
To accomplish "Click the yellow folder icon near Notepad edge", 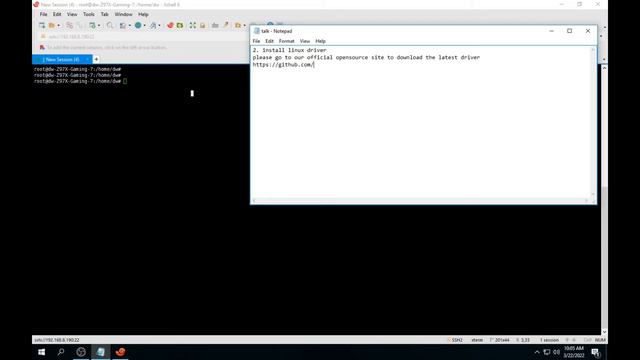I will (x=238, y=25).
